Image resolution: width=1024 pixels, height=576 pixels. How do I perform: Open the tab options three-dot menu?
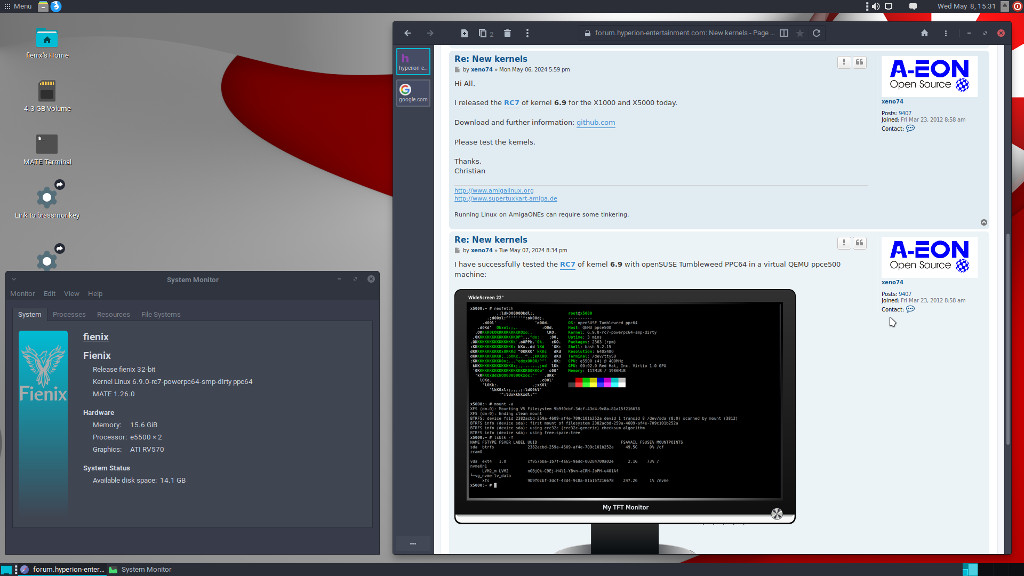(527, 33)
